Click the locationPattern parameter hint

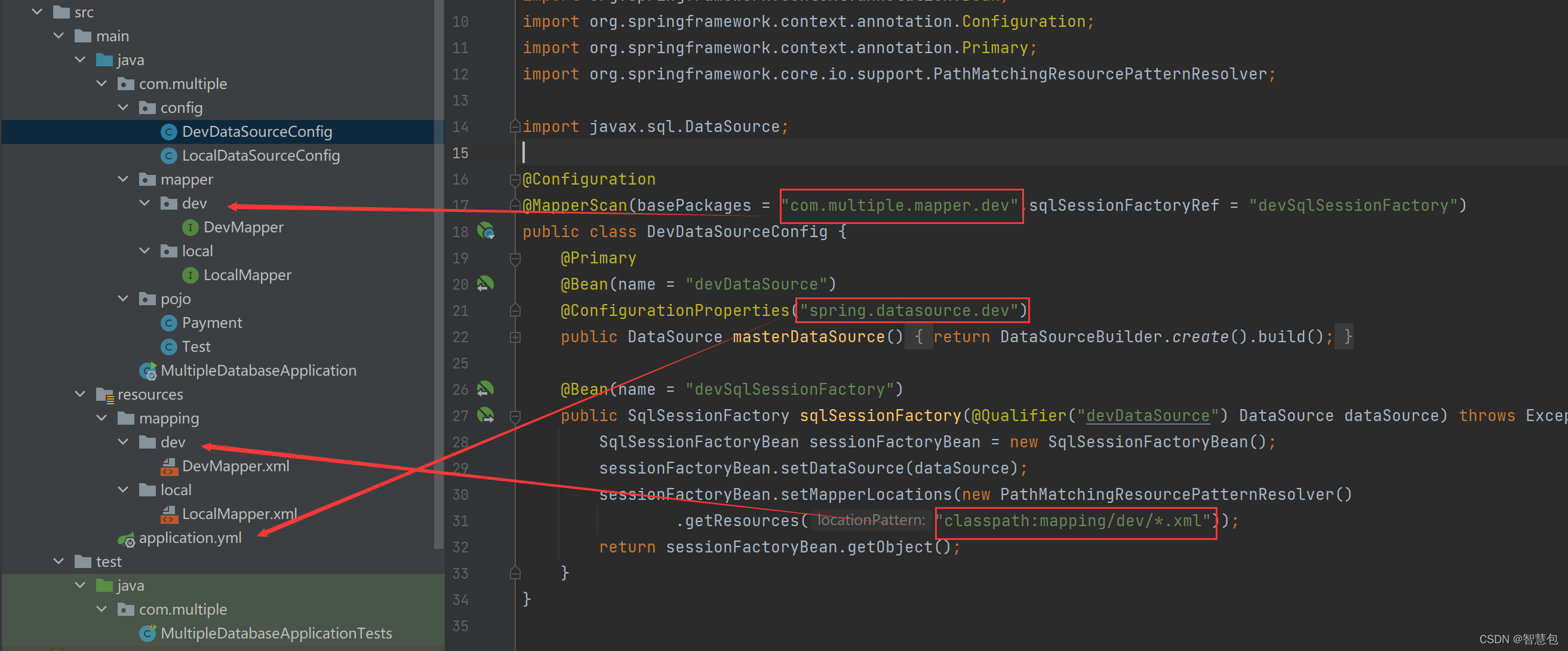coord(871,520)
